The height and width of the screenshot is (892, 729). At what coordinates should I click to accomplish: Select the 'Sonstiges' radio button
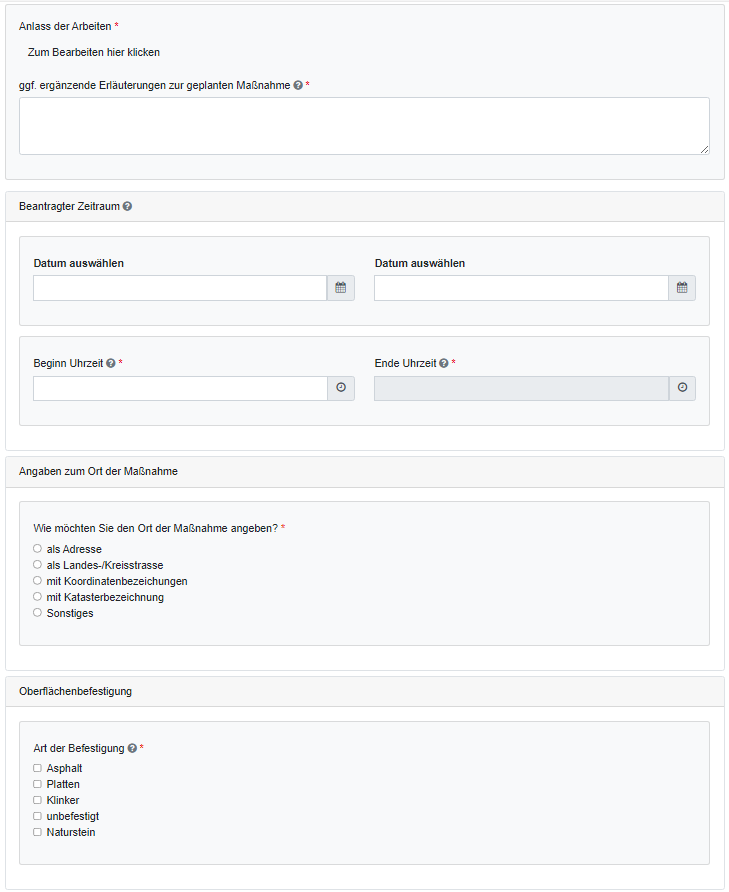38,613
